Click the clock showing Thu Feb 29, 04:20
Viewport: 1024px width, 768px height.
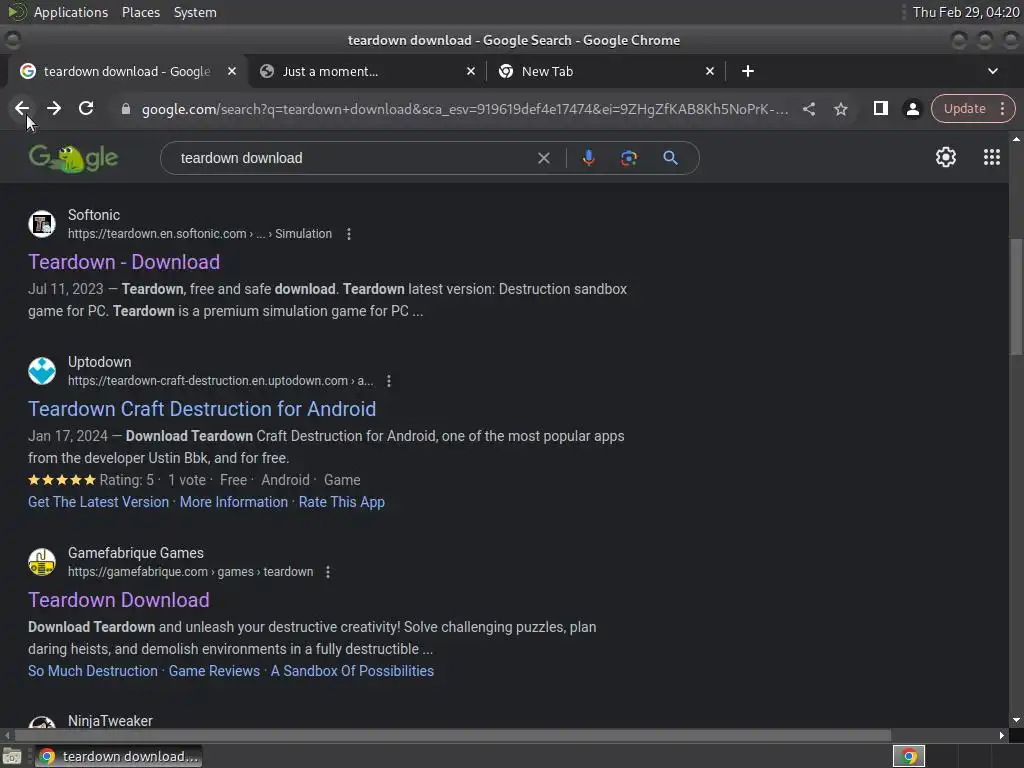tap(966, 12)
